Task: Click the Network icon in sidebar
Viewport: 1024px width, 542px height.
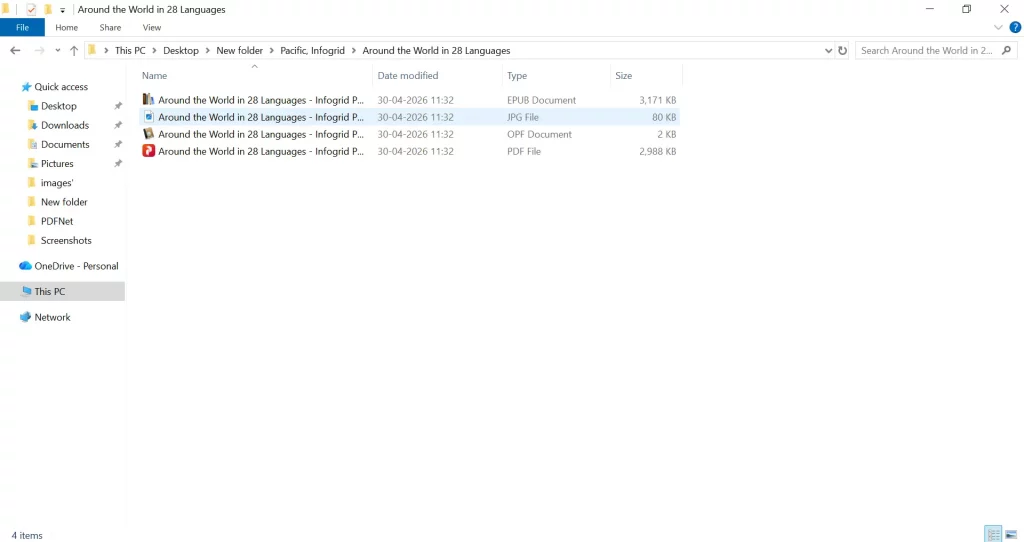Action: pyautogui.click(x=25, y=317)
